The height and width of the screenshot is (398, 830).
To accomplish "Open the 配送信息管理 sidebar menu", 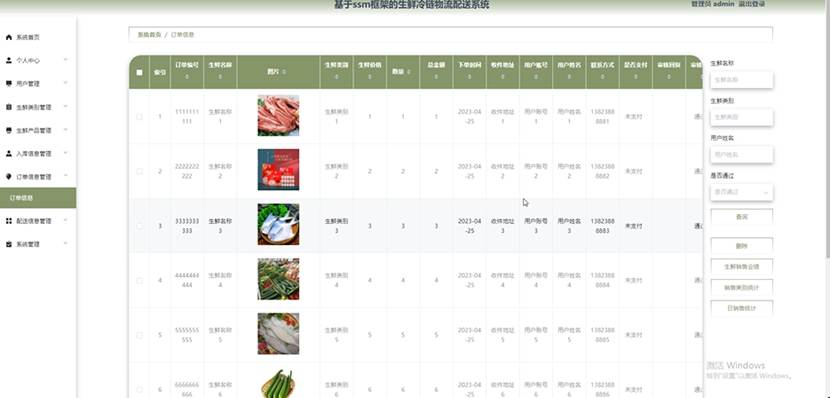I will pyautogui.click(x=38, y=221).
